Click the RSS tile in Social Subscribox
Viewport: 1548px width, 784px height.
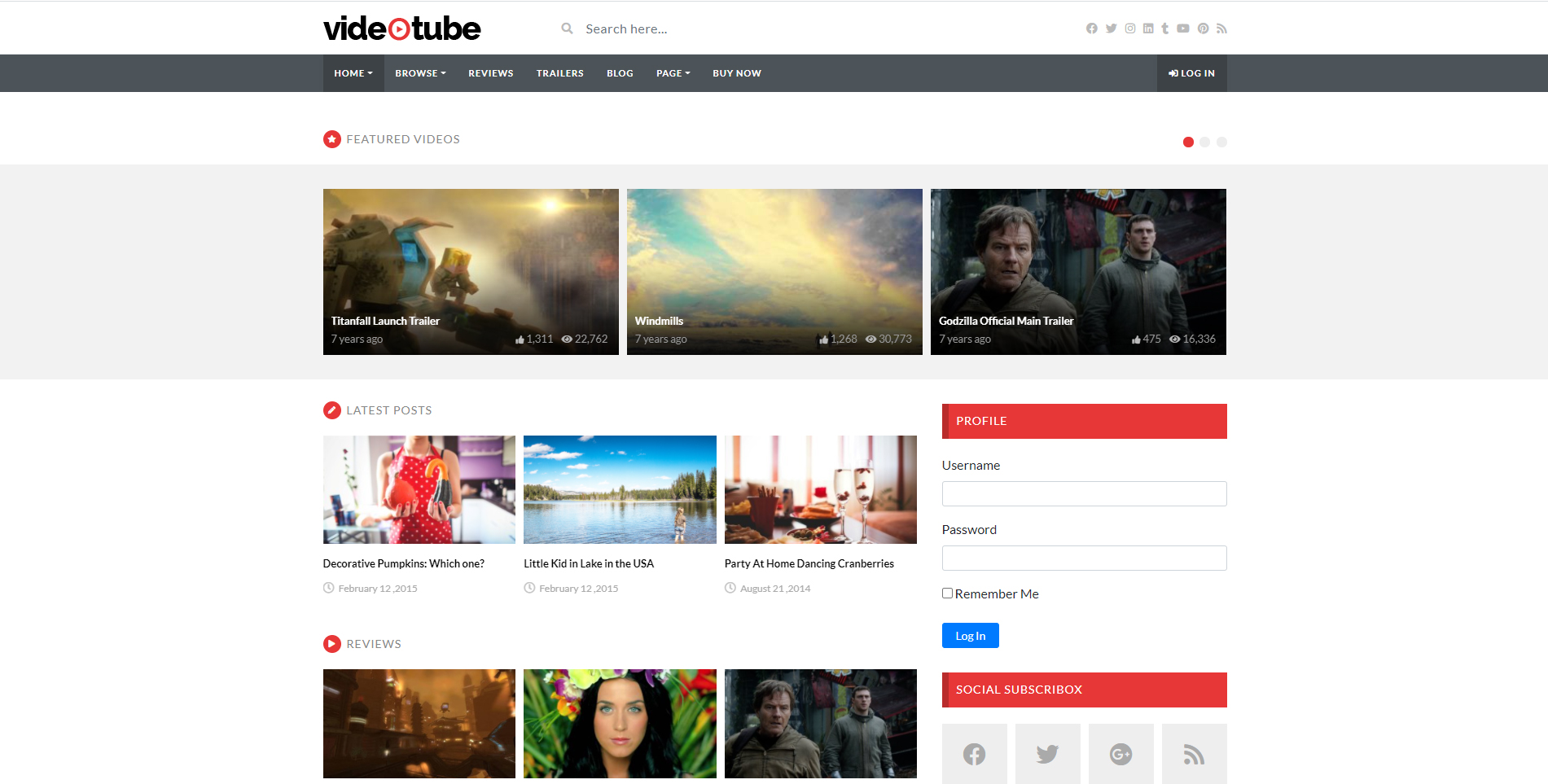(1194, 754)
